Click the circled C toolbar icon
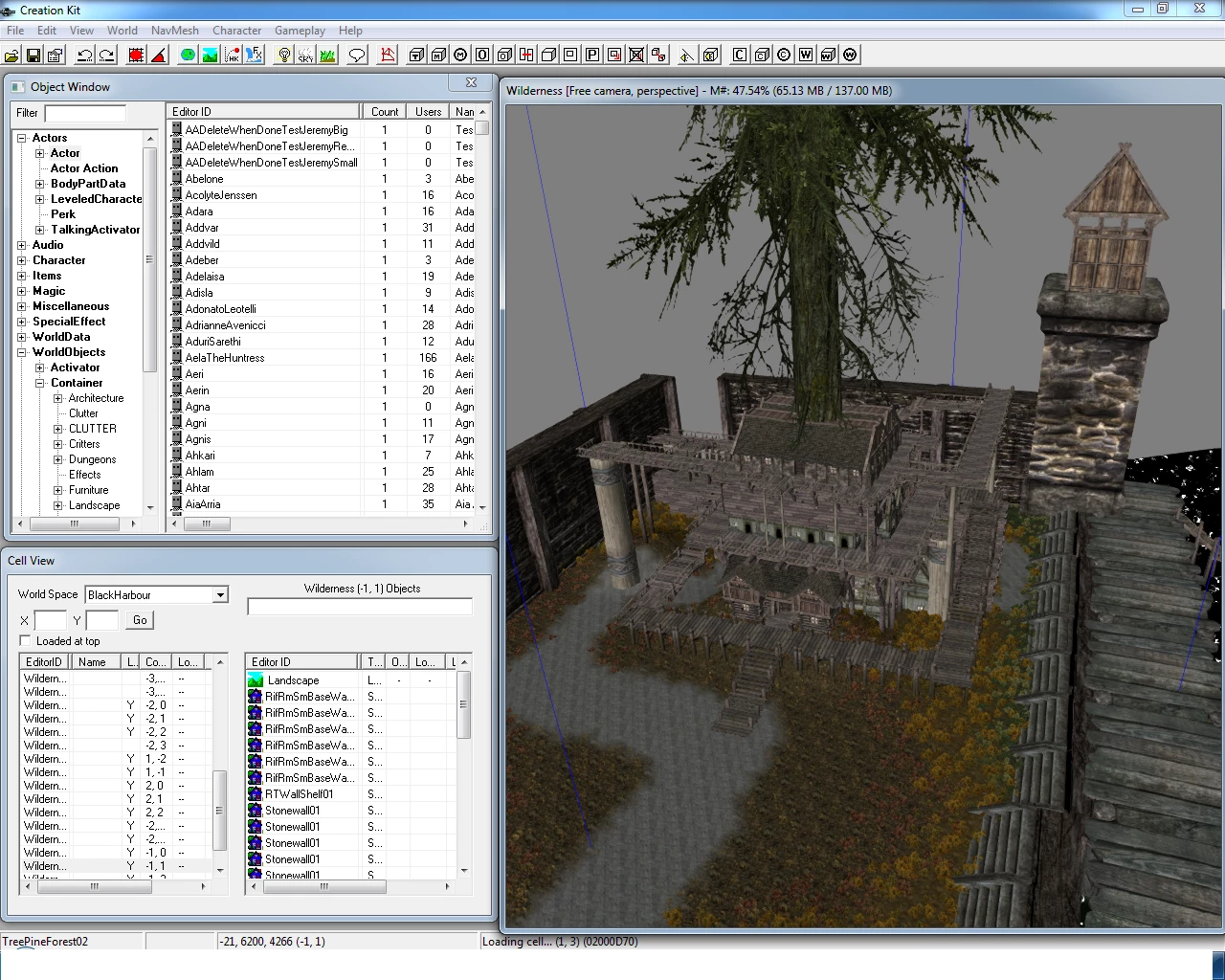 (x=785, y=56)
